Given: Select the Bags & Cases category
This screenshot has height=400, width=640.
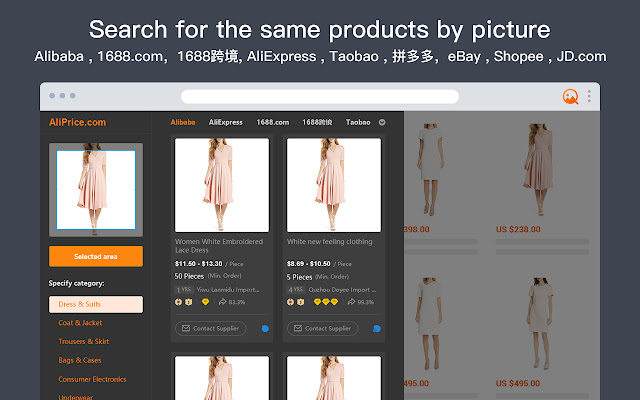Looking at the screenshot, I should [x=80, y=360].
